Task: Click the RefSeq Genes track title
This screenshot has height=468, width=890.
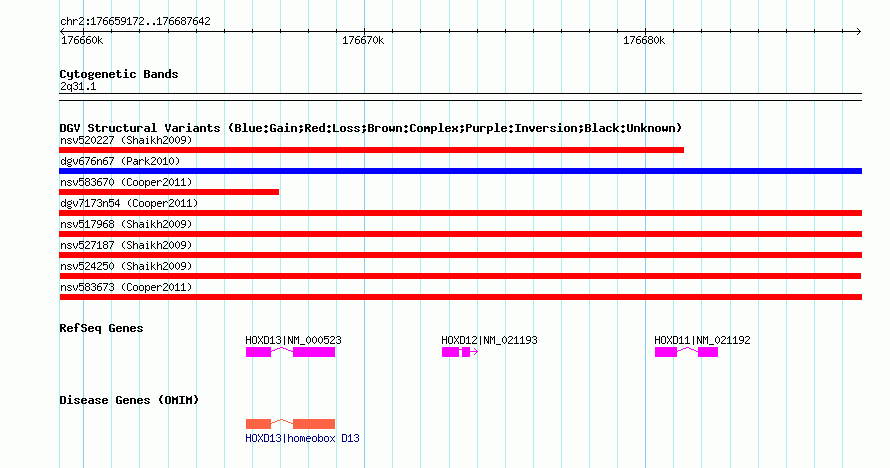Action: 101,328
